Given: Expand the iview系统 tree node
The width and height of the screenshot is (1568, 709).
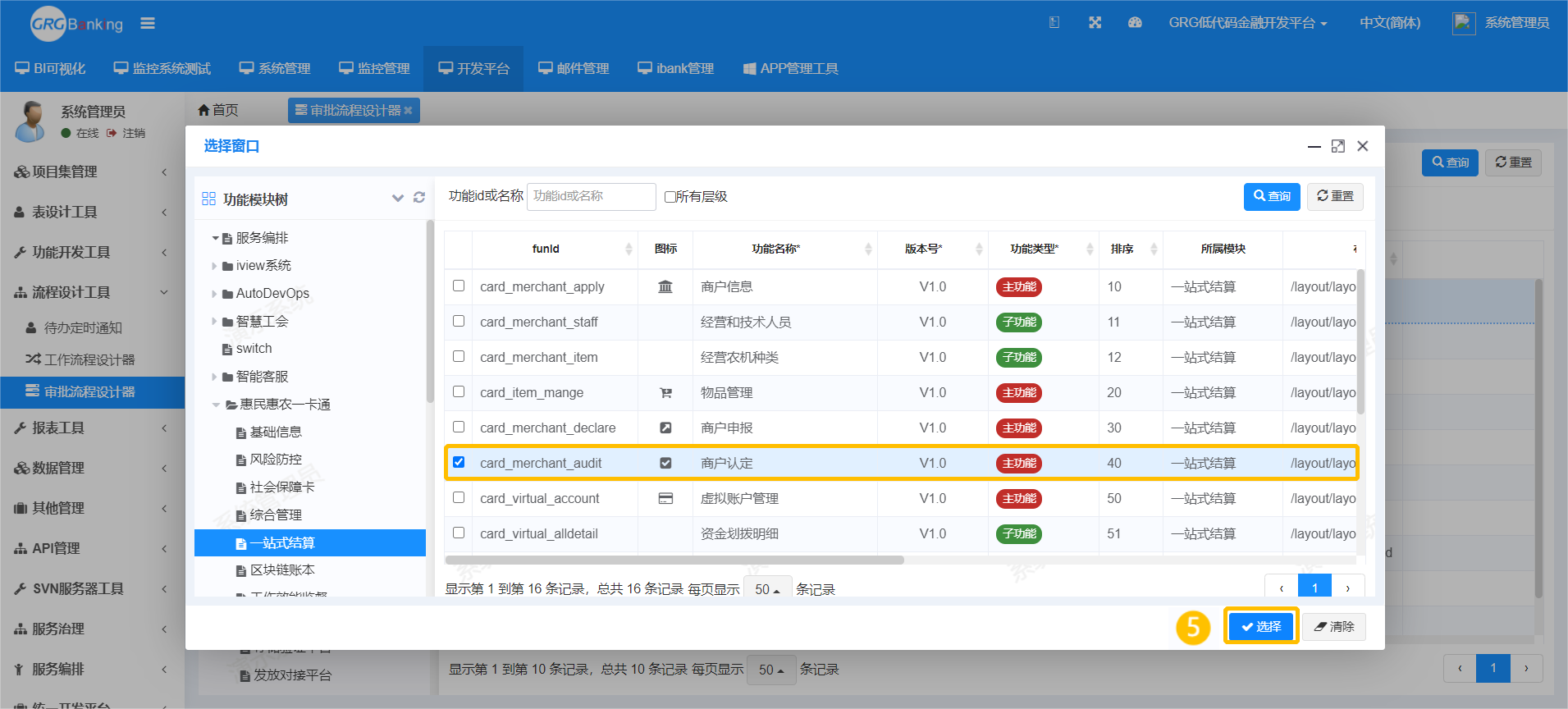Looking at the screenshot, I should click(215, 266).
